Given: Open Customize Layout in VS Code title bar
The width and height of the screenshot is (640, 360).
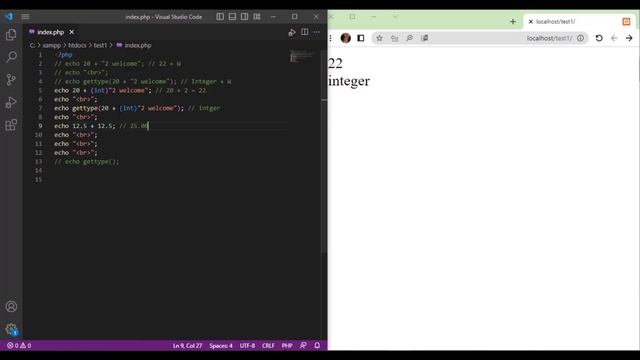Looking at the screenshot, I should (x=257, y=16).
